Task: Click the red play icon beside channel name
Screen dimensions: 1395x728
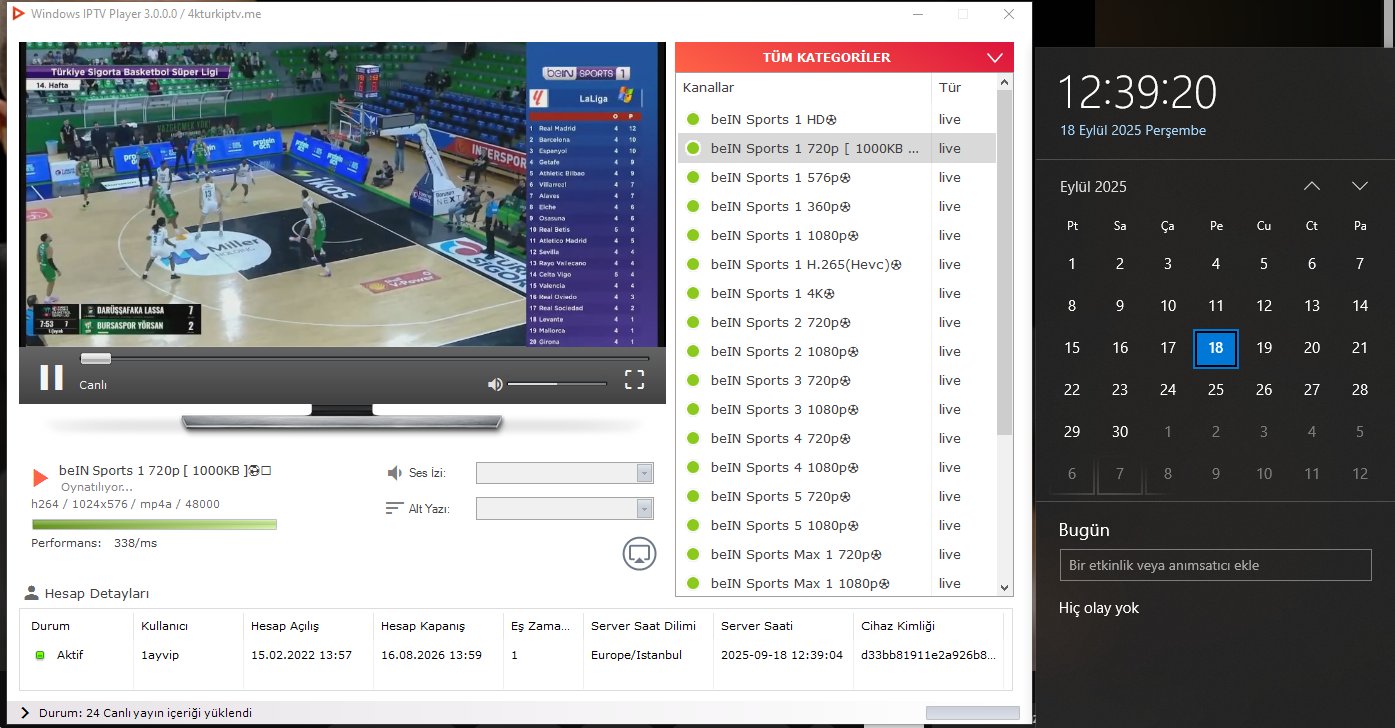Action: [x=40, y=478]
